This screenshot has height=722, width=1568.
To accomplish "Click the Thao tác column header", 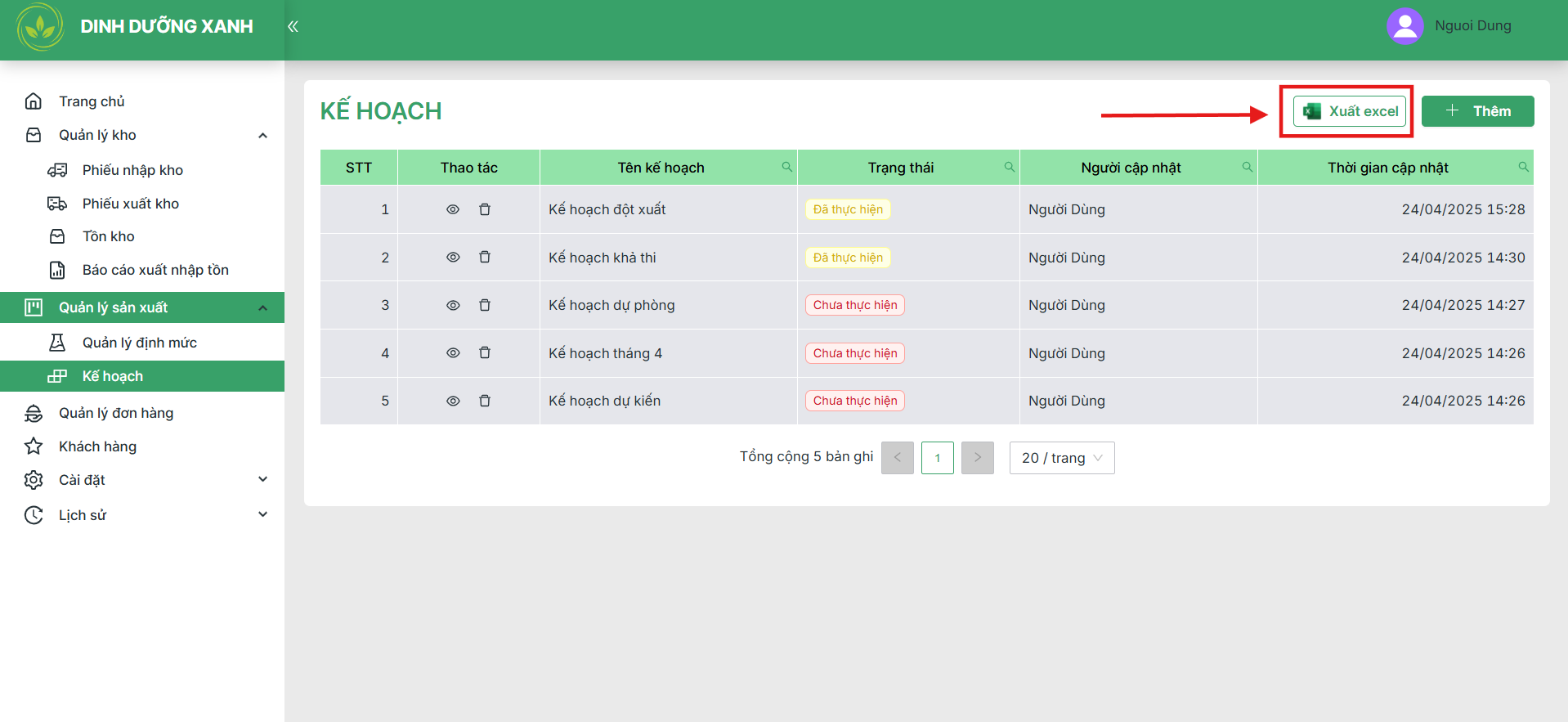I will (x=469, y=168).
